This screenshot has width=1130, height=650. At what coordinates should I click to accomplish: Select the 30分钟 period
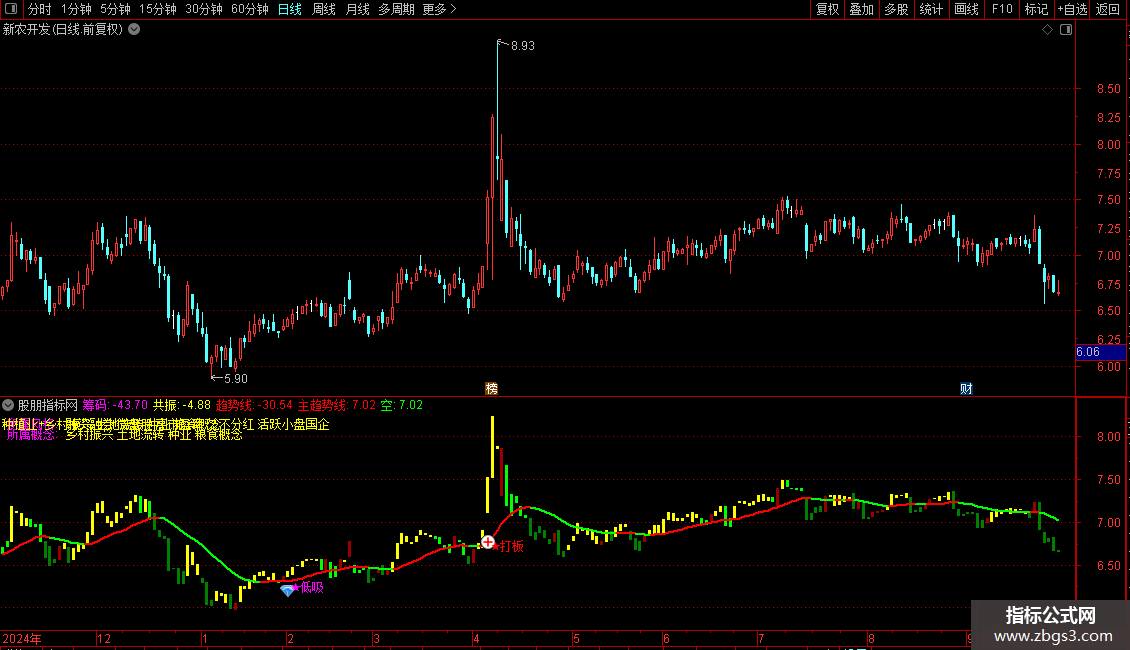203,9
